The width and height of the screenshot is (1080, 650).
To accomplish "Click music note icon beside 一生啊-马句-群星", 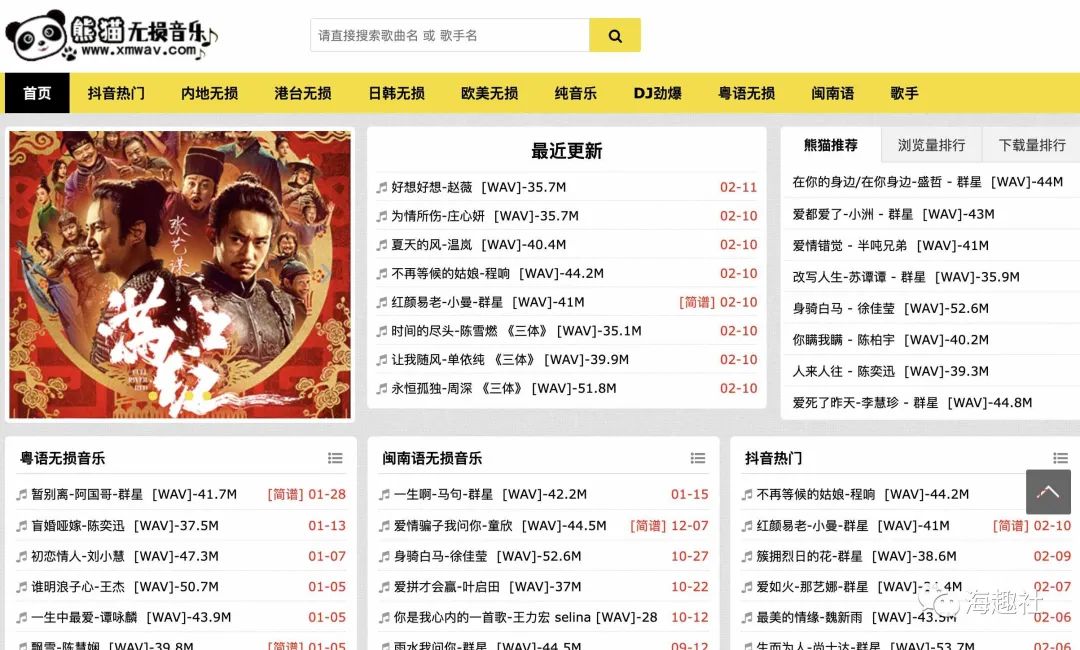I will (x=384, y=494).
